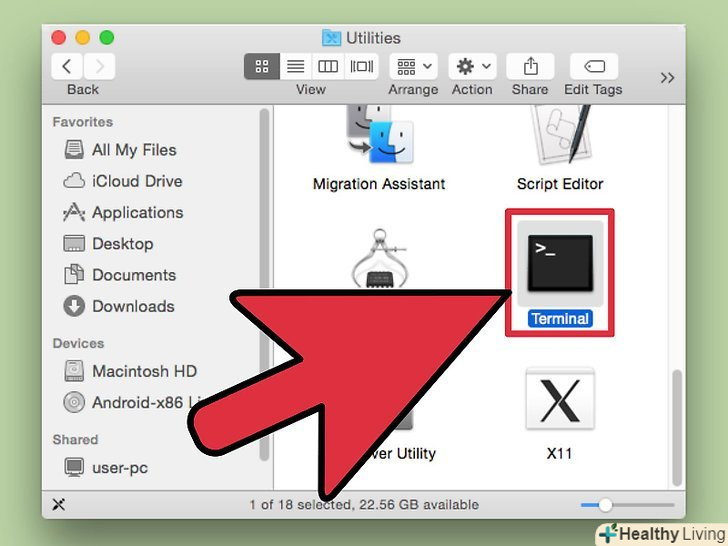Click the Migration Assistant label
This screenshot has height=546, width=728.
click(x=379, y=184)
